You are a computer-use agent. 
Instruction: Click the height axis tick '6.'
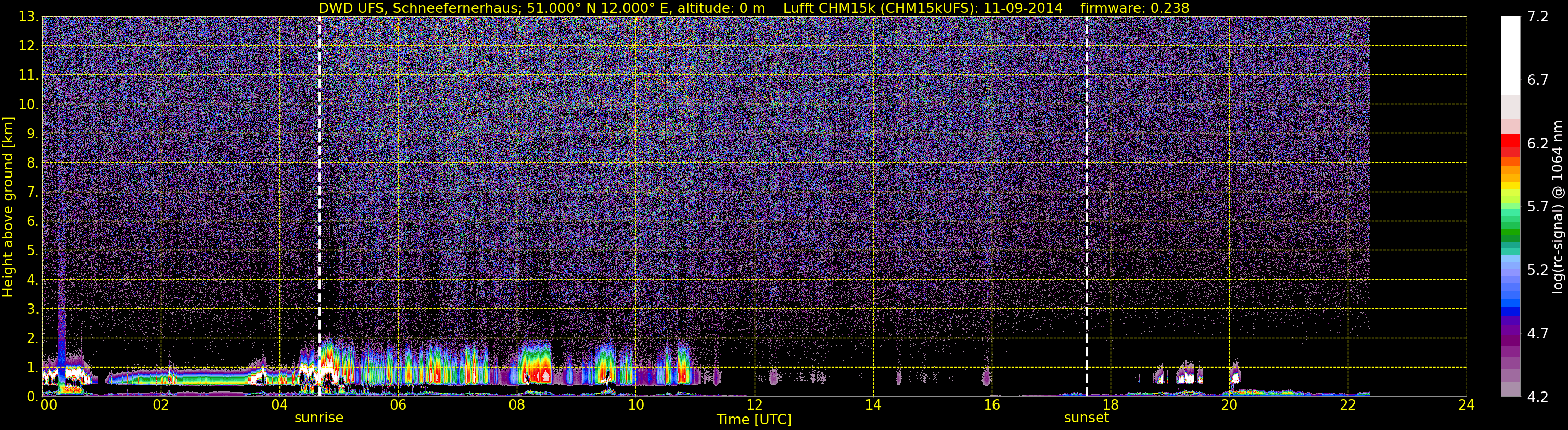[x=32, y=222]
